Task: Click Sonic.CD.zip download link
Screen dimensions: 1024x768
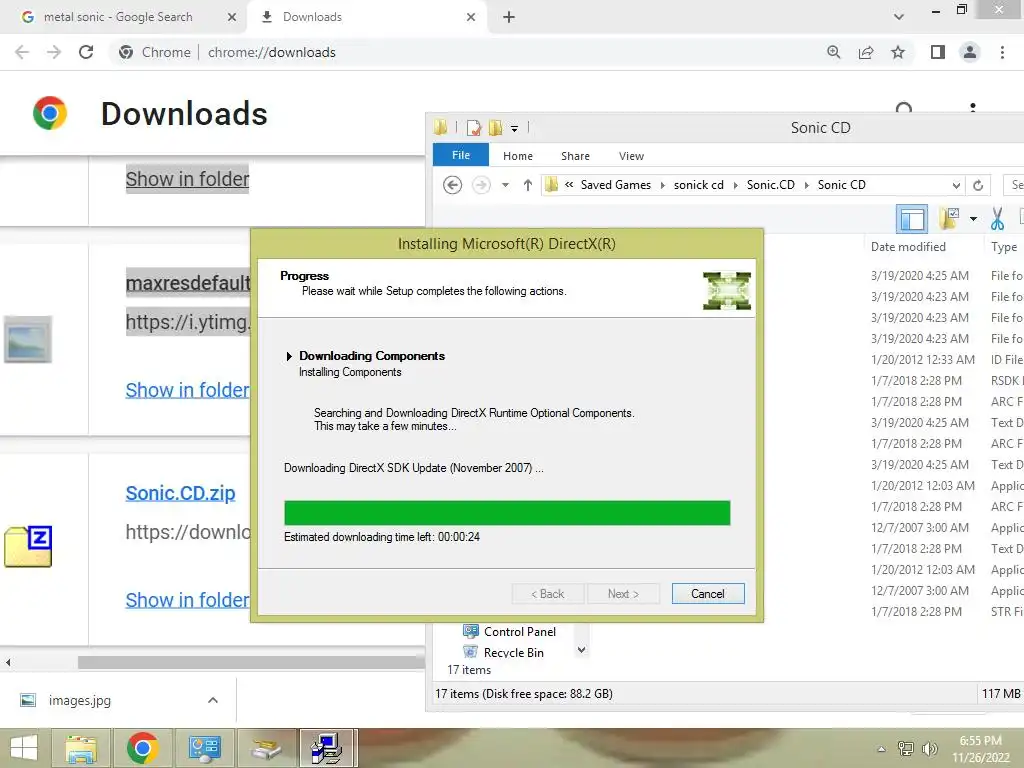Action: (x=180, y=493)
